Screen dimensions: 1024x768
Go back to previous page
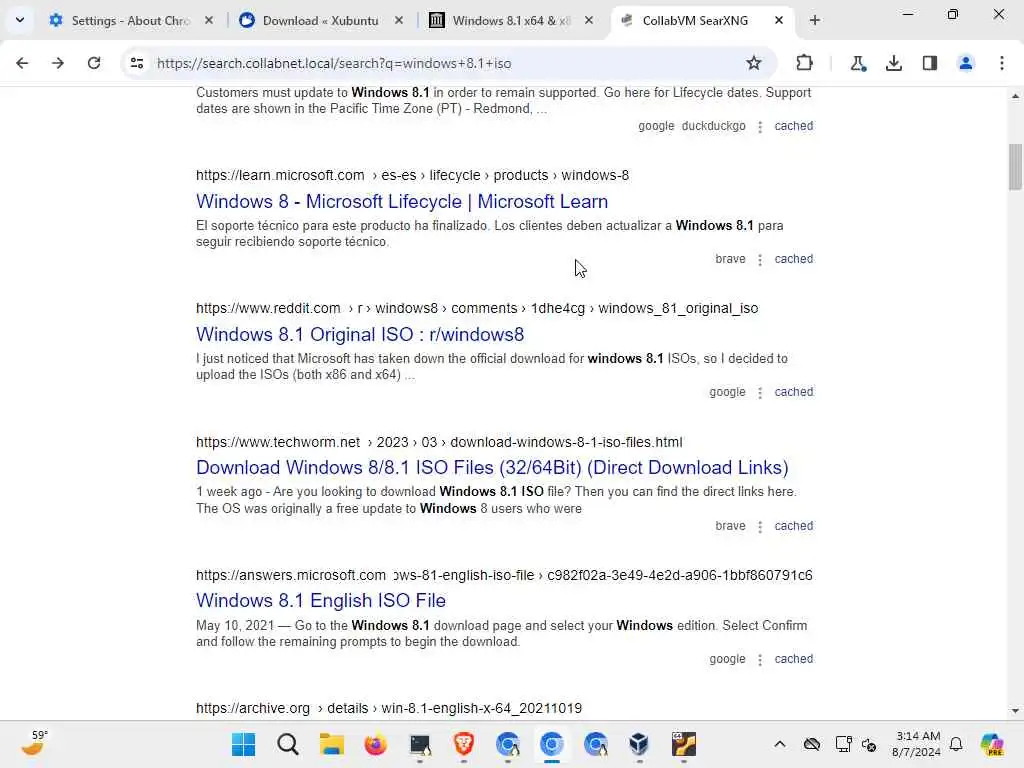(22, 63)
